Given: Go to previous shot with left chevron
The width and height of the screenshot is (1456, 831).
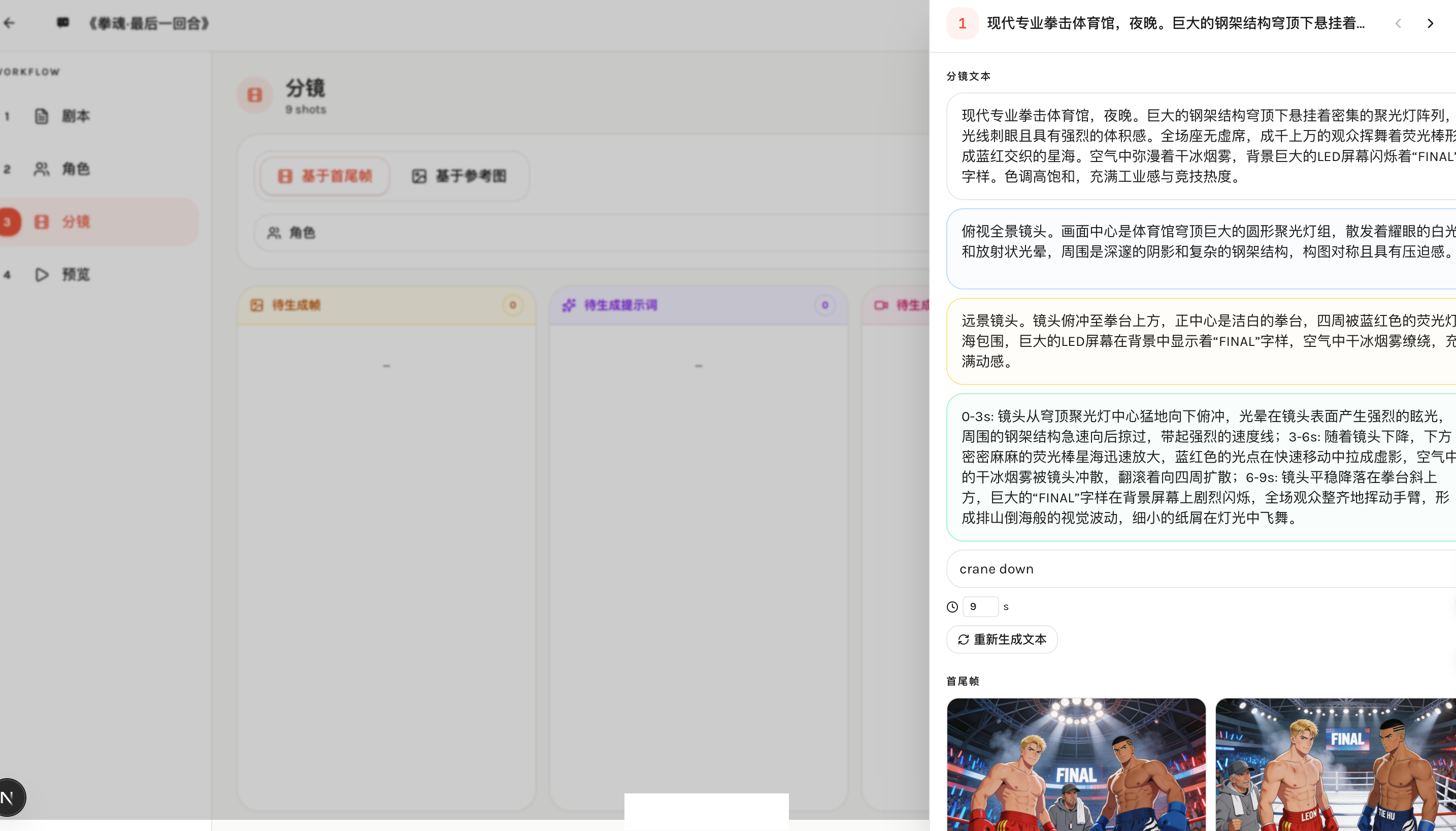Looking at the screenshot, I should [1398, 23].
